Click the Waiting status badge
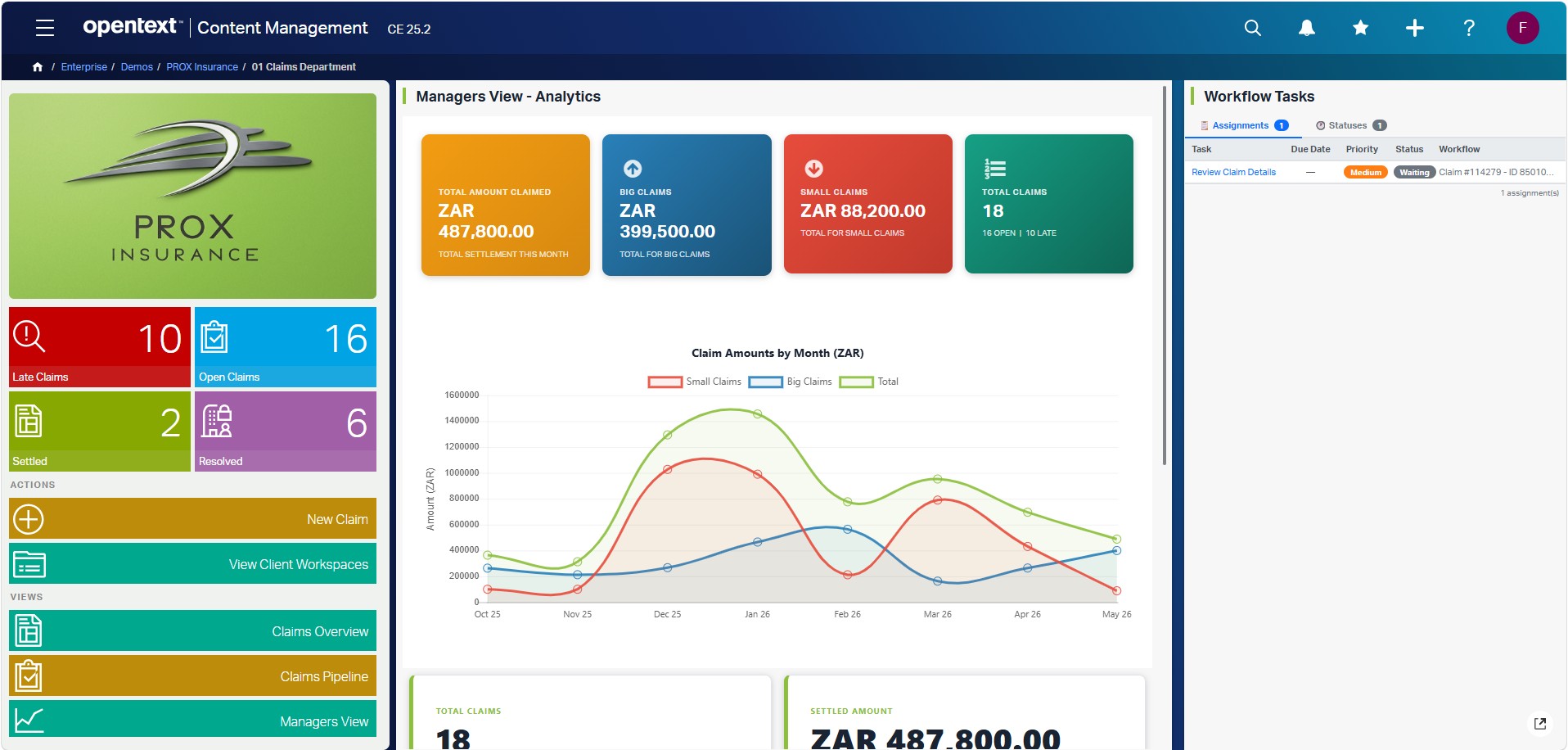This screenshot has width=1568, height=750. pos(1414,172)
